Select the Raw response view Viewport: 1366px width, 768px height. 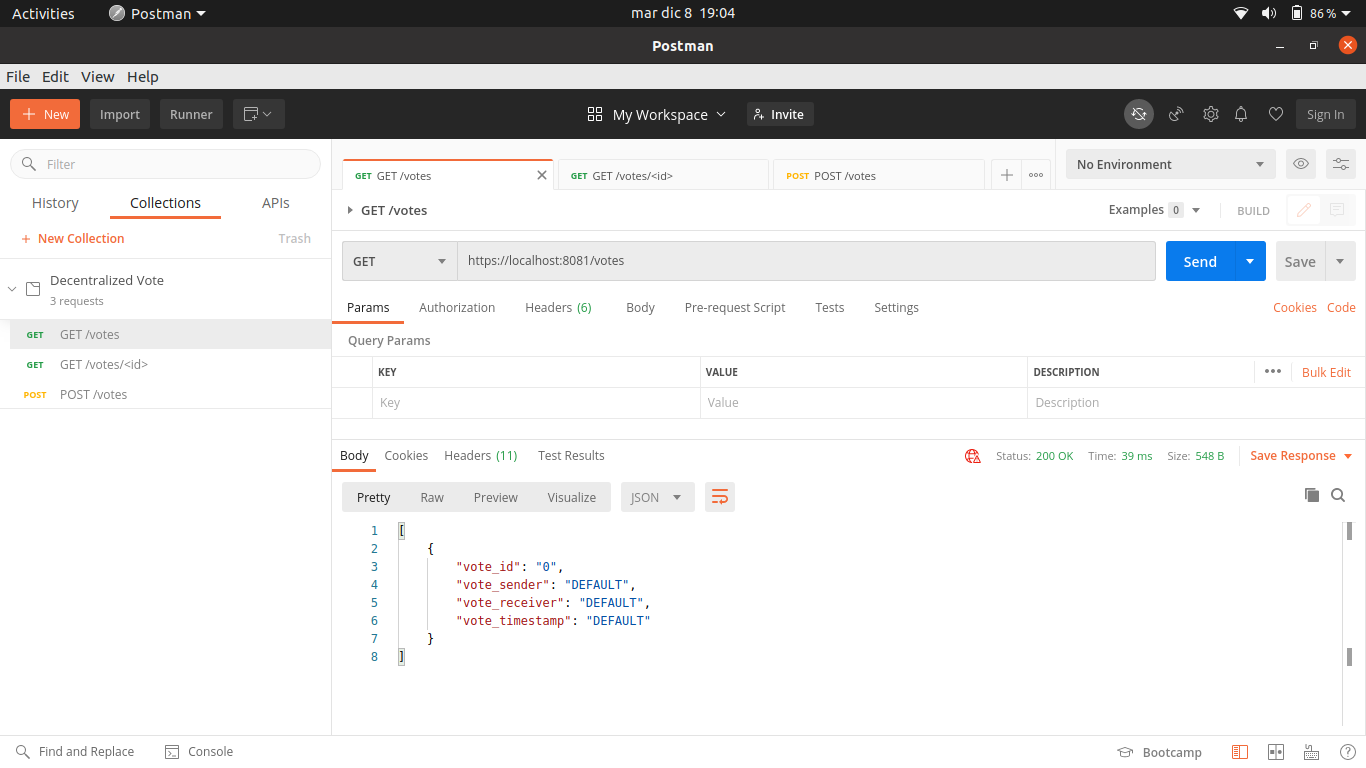pyautogui.click(x=432, y=497)
